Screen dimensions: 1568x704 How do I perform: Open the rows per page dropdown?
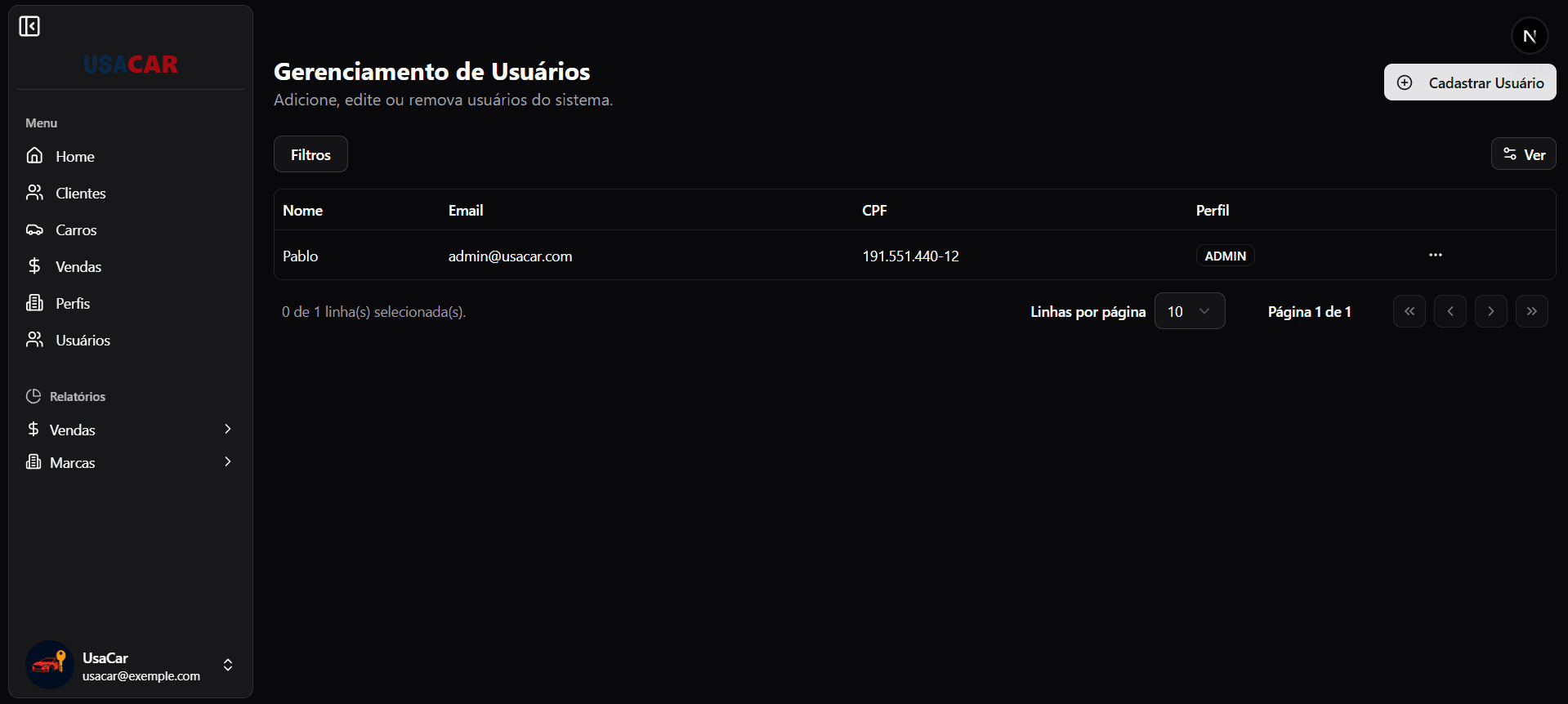[1189, 311]
